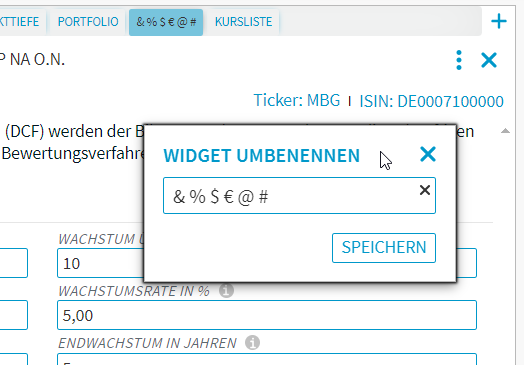Click the SPEICHERN button

pyautogui.click(x=384, y=248)
